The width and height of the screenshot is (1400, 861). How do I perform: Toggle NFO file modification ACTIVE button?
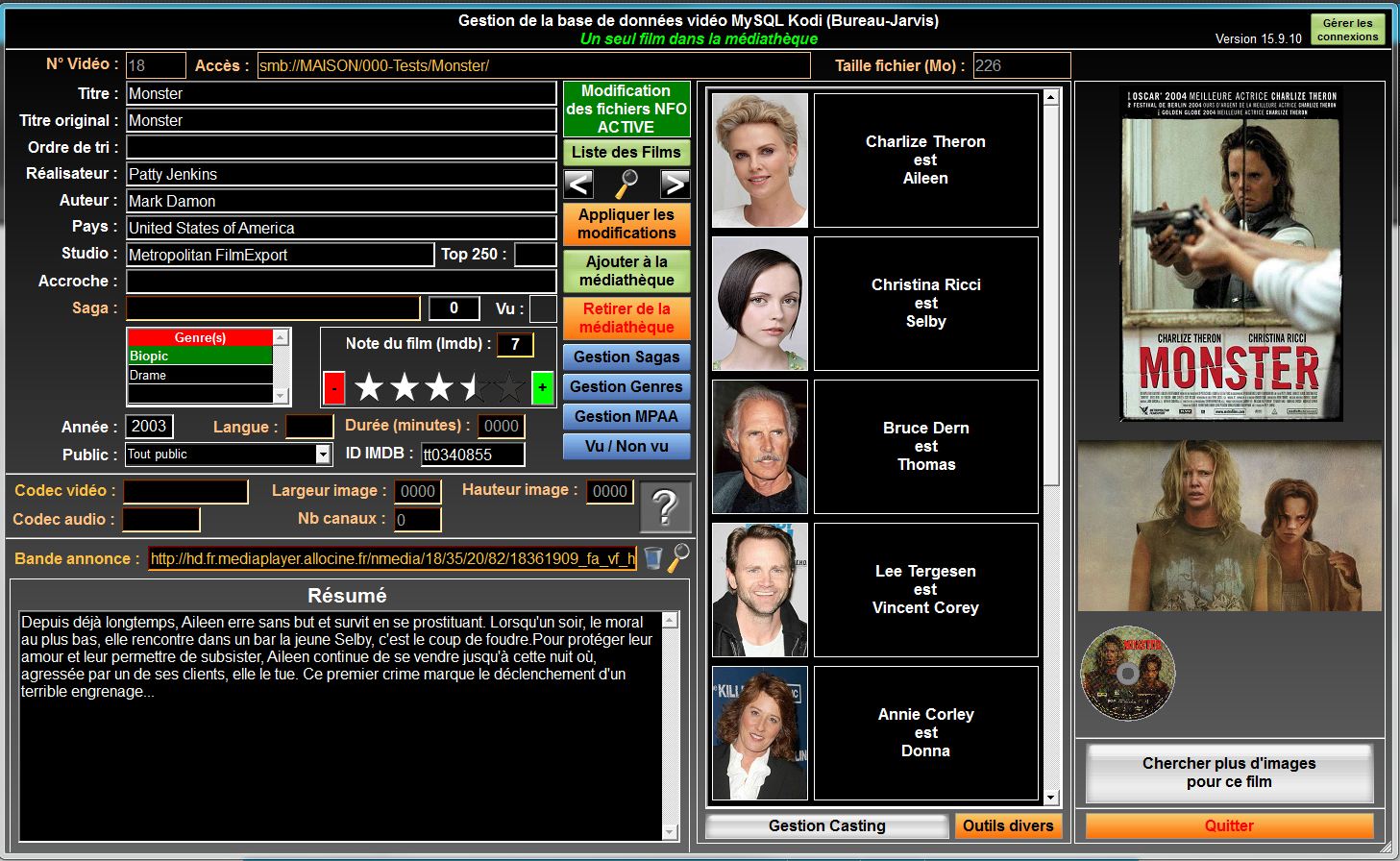point(626,109)
